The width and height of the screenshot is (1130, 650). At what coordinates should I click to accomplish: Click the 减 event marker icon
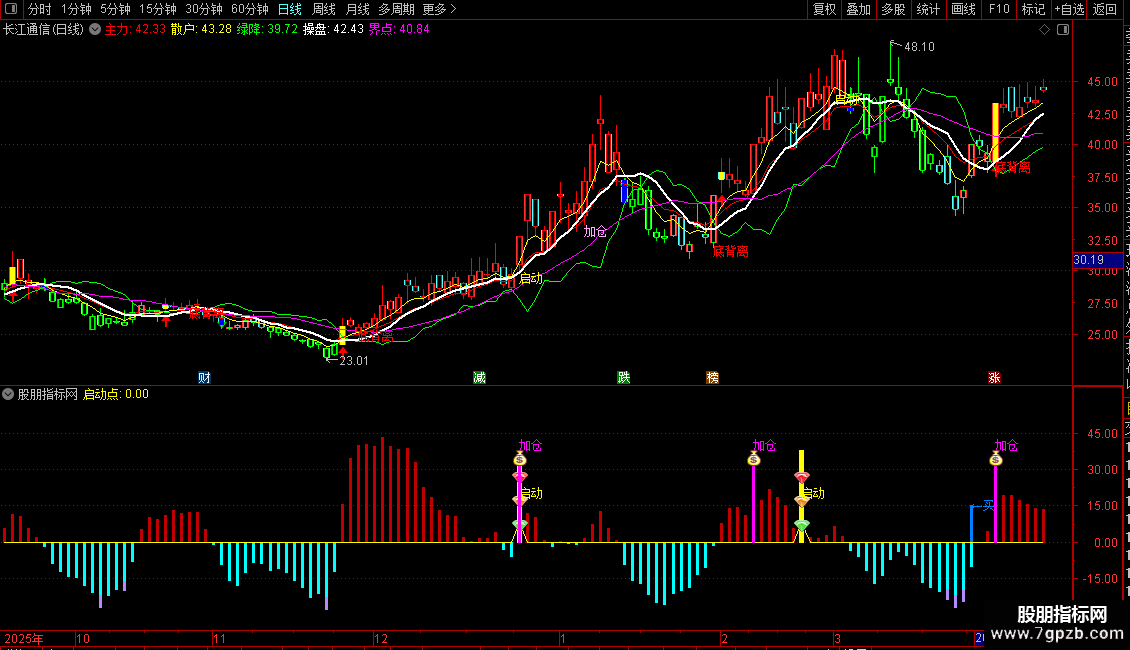pyautogui.click(x=479, y=377)
